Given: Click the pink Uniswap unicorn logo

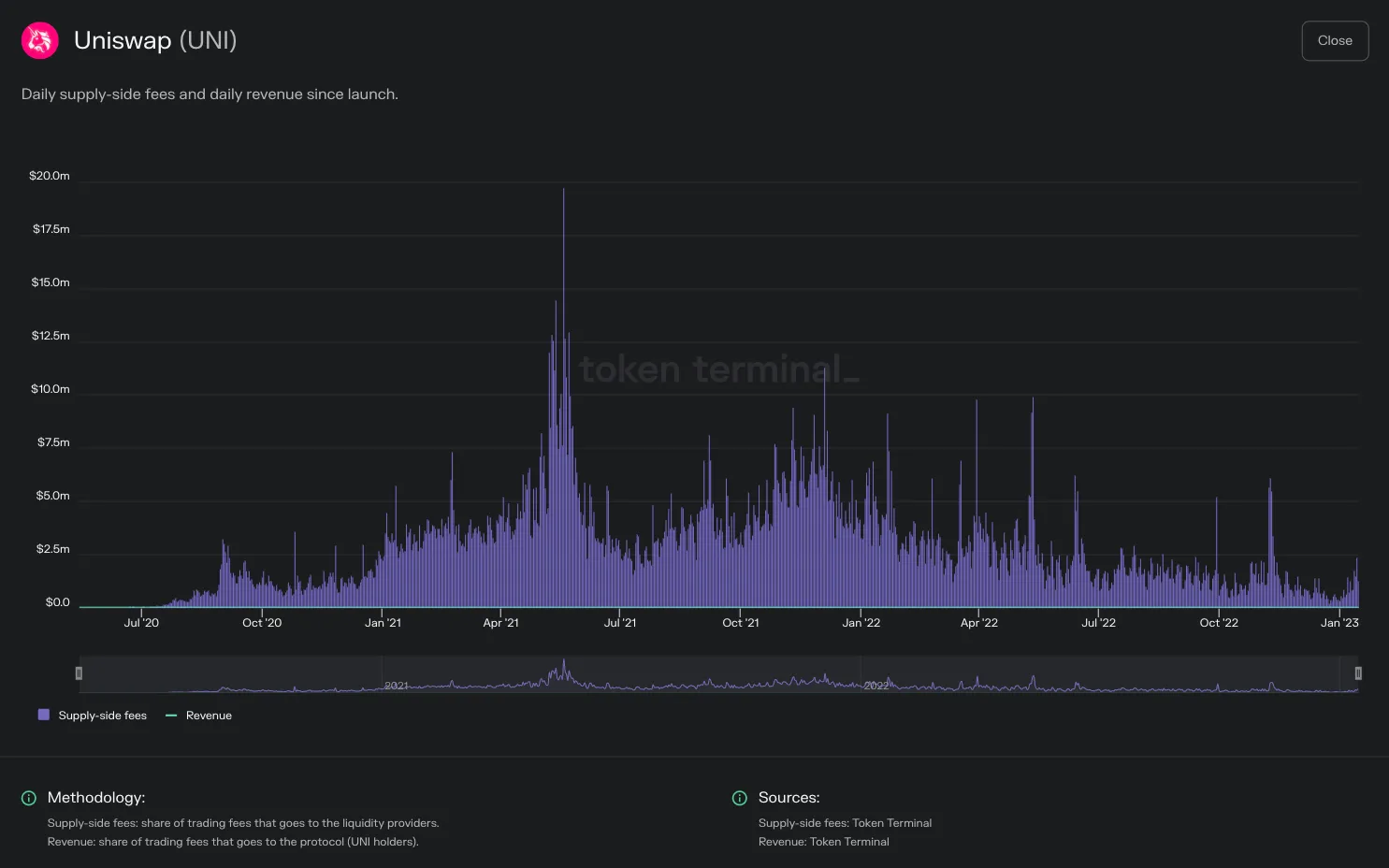Looking at the screenshot, I should [x=40, y=41].
